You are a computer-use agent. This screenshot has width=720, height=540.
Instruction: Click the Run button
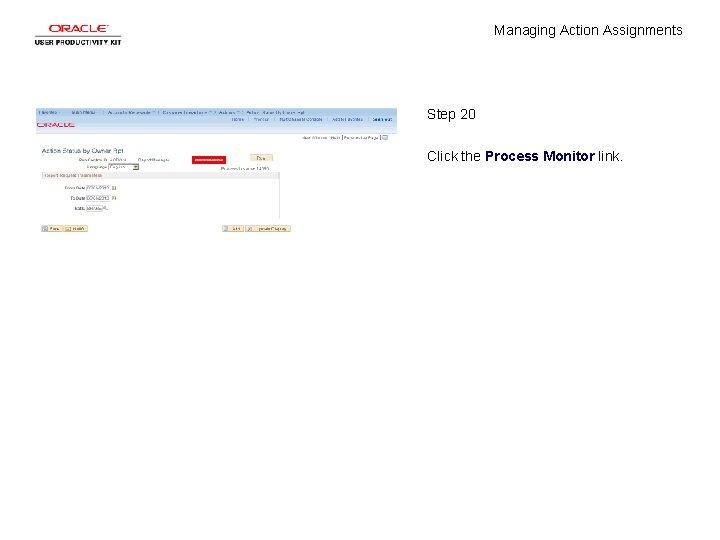coord(261,158)
